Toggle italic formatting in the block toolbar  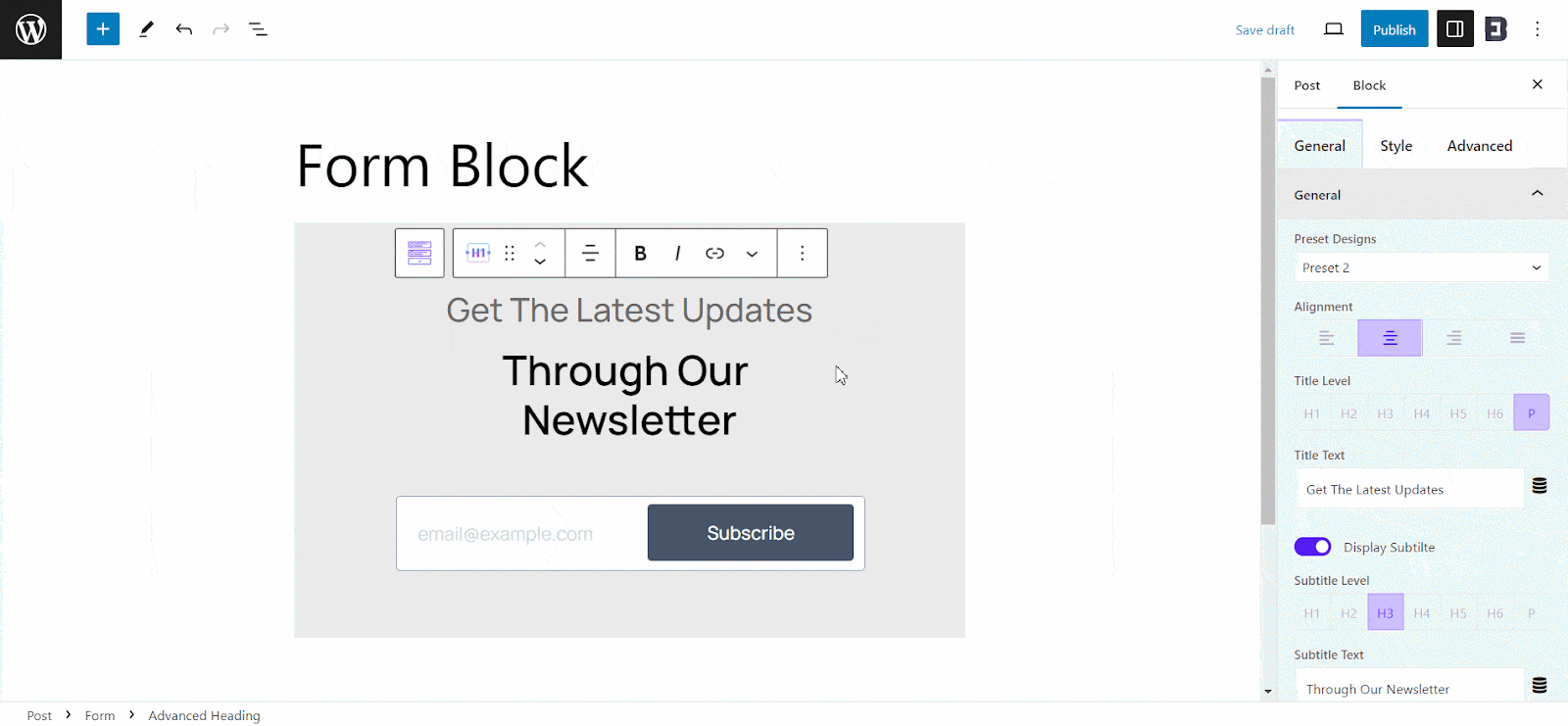[676, 253]
